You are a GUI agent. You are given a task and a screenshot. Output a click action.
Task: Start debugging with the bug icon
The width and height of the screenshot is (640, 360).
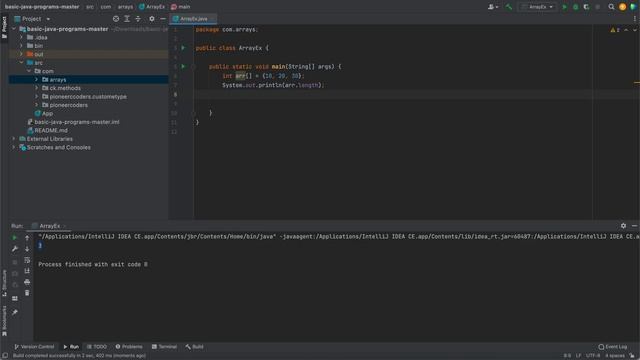[x=576, y=7]
